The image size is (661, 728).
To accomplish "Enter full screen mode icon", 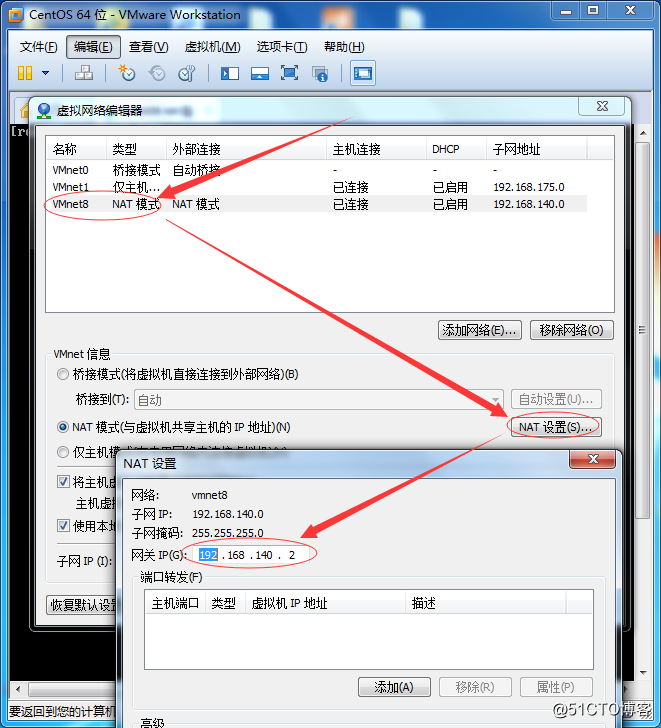I will [x=289, y=73].
